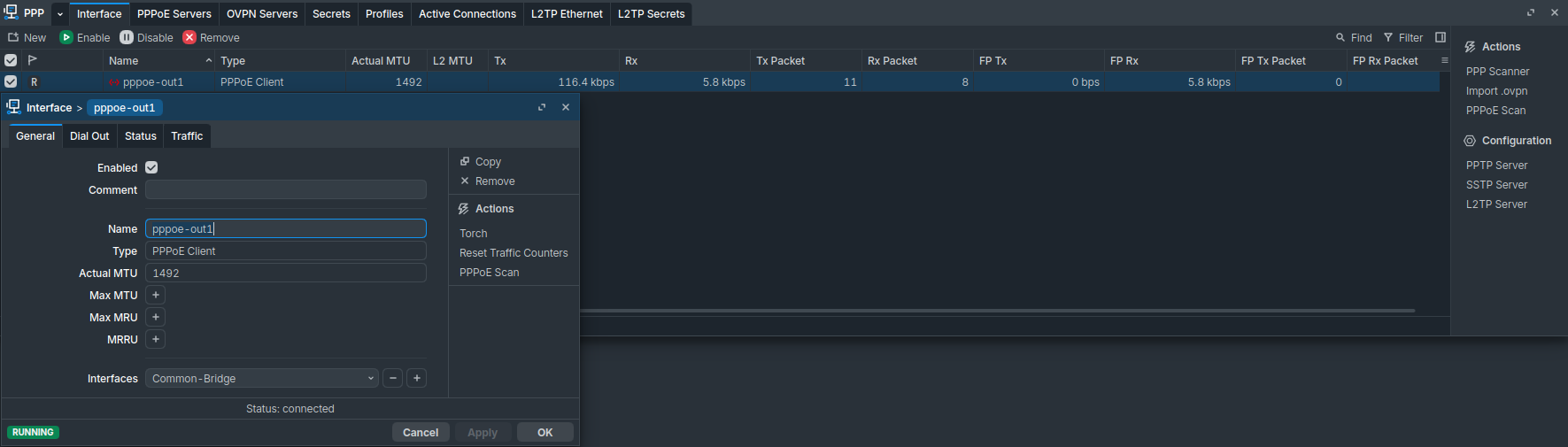The image size is (1568, 447).
Task: Expand the Max MTU plus field
Action: tap(156, 295)
